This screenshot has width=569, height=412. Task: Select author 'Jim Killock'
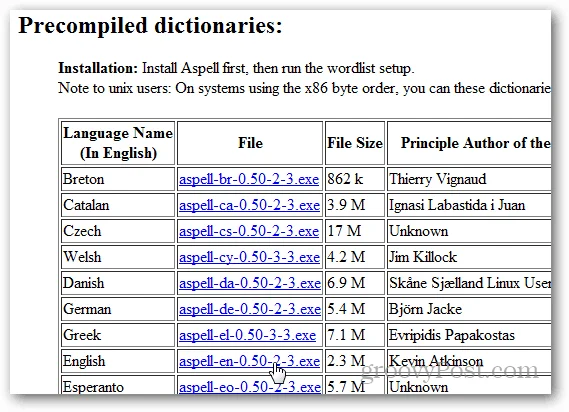point(423,257)
